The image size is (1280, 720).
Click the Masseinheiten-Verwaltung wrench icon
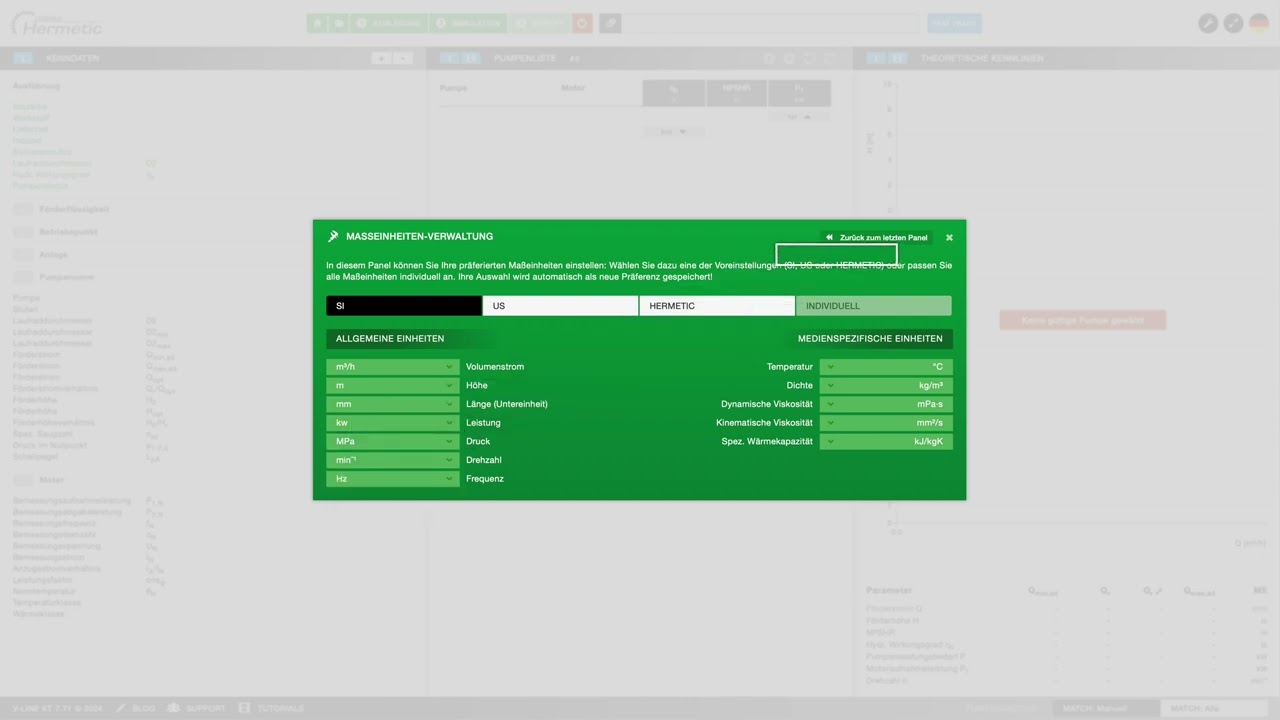333,237
